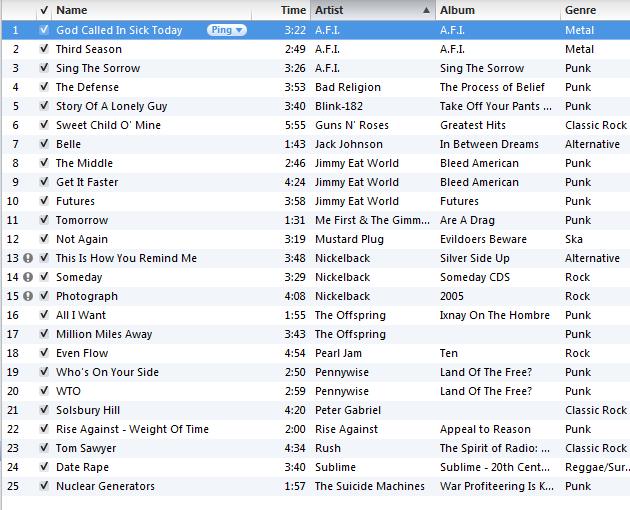Click the artist Bad Religion
Screen dimensions: 630x510
pos(348,87)
